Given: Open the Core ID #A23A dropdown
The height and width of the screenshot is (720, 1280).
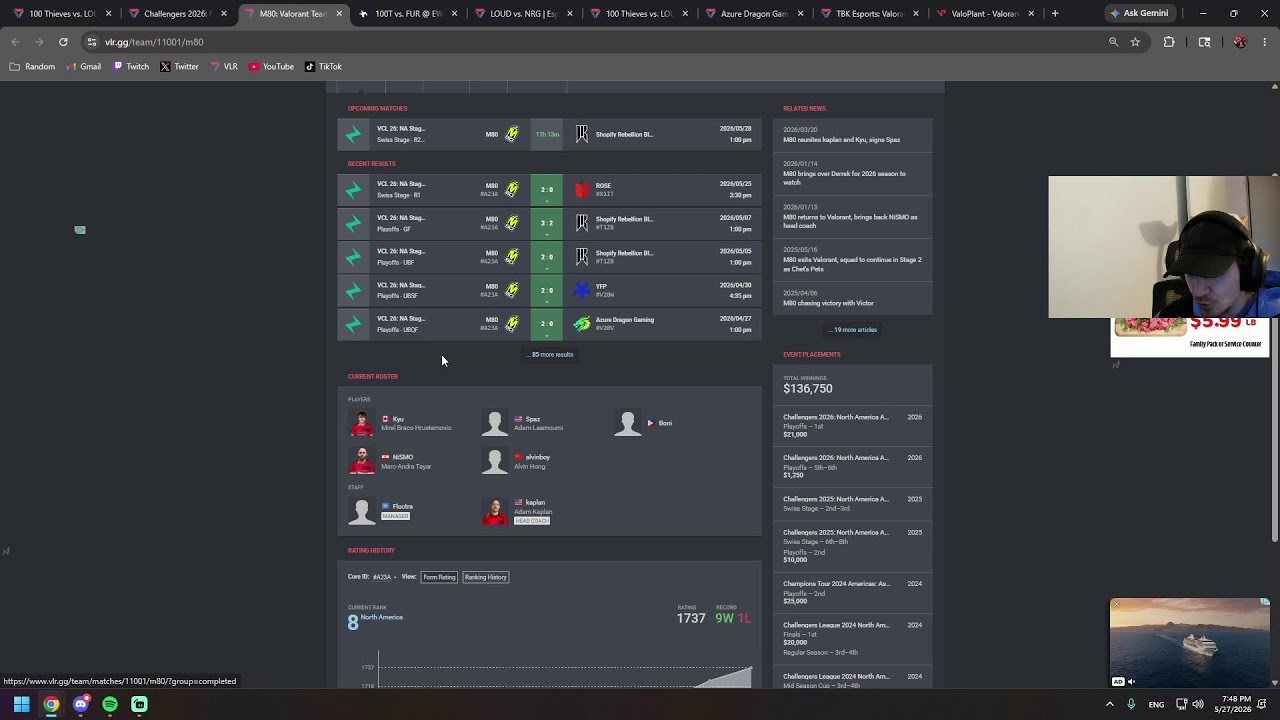Looking at the screenshot, I should click(384, 577).
